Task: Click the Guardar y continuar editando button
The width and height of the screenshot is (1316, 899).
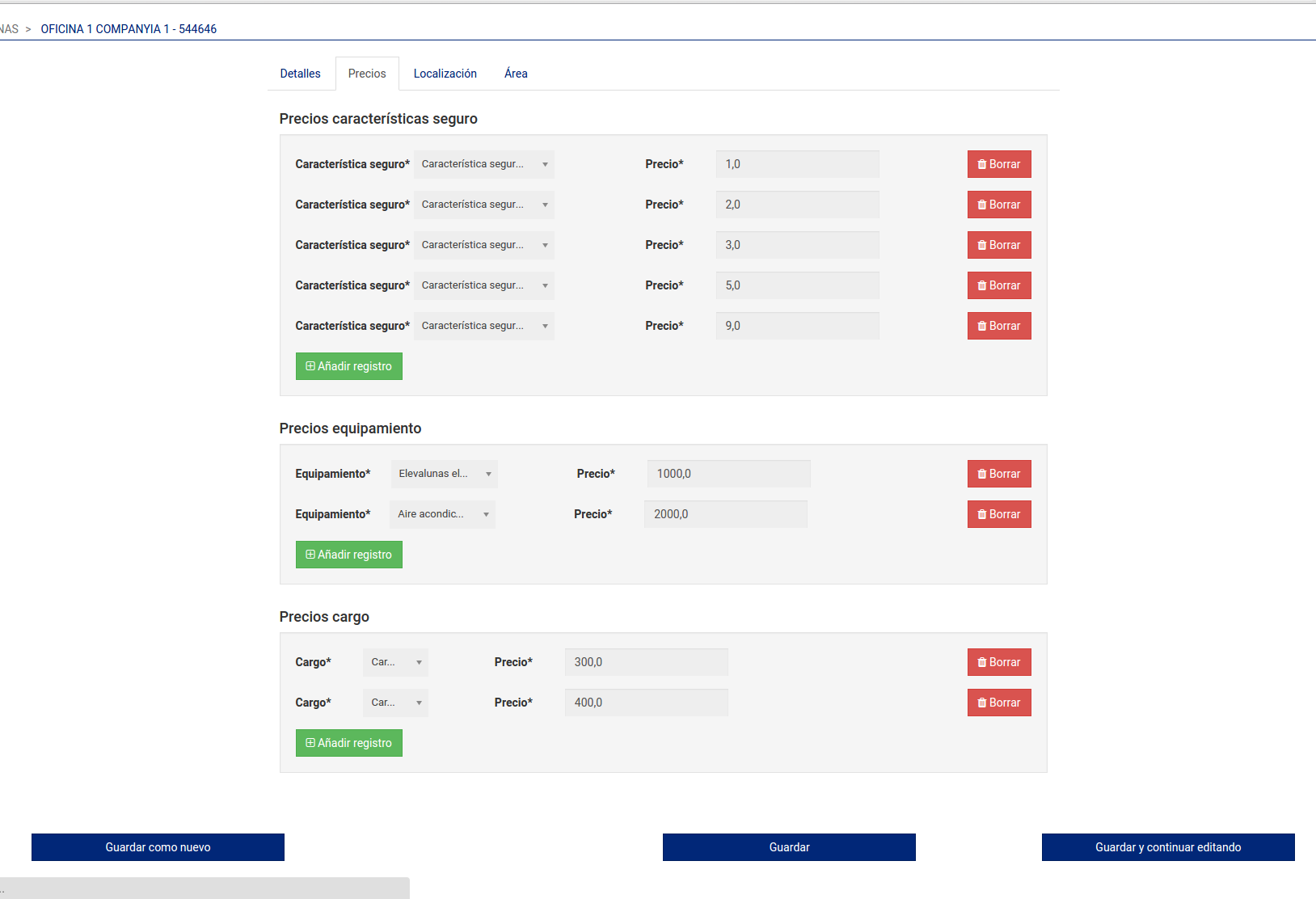Action: 1167,847
